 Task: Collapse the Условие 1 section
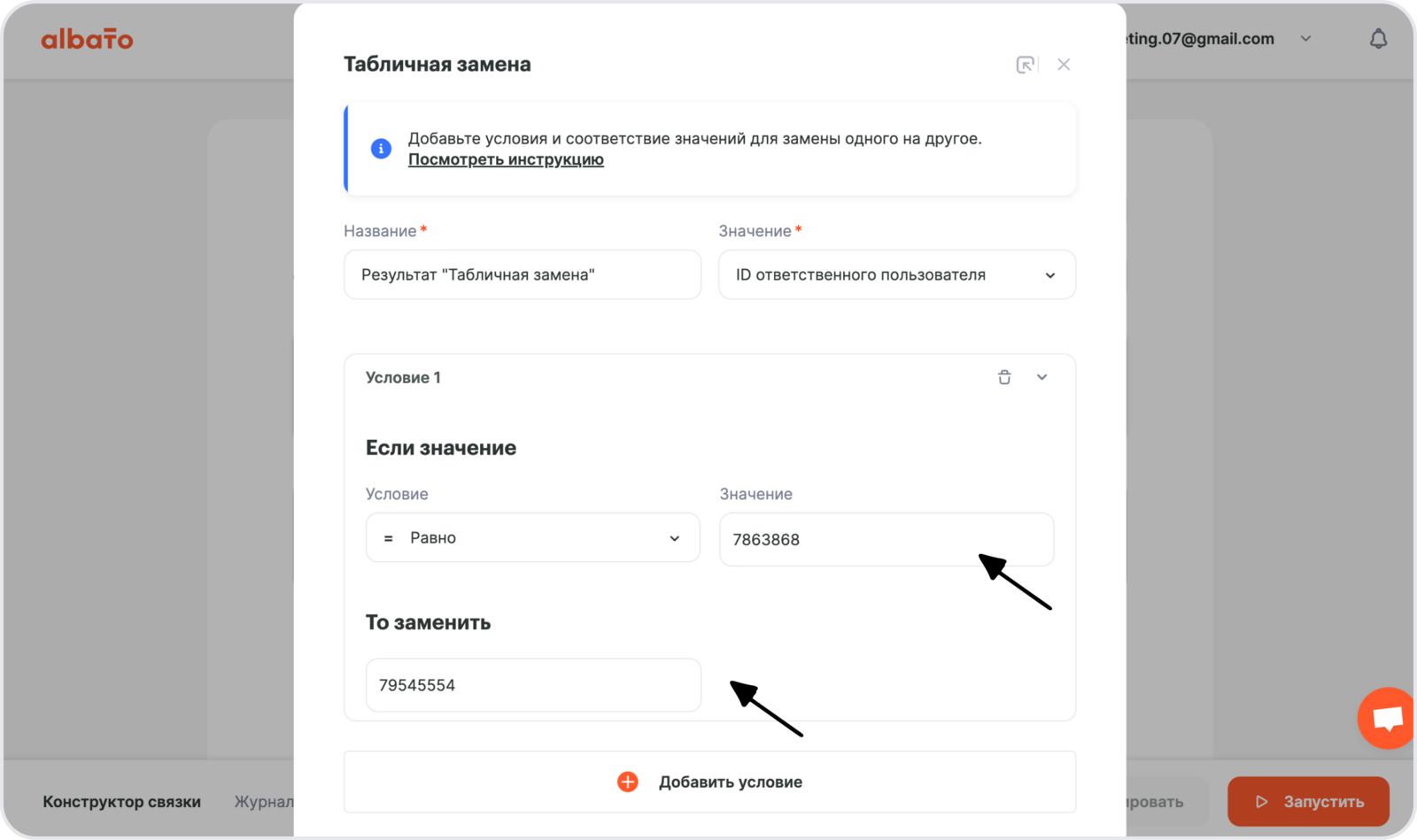pos(1041,378)
